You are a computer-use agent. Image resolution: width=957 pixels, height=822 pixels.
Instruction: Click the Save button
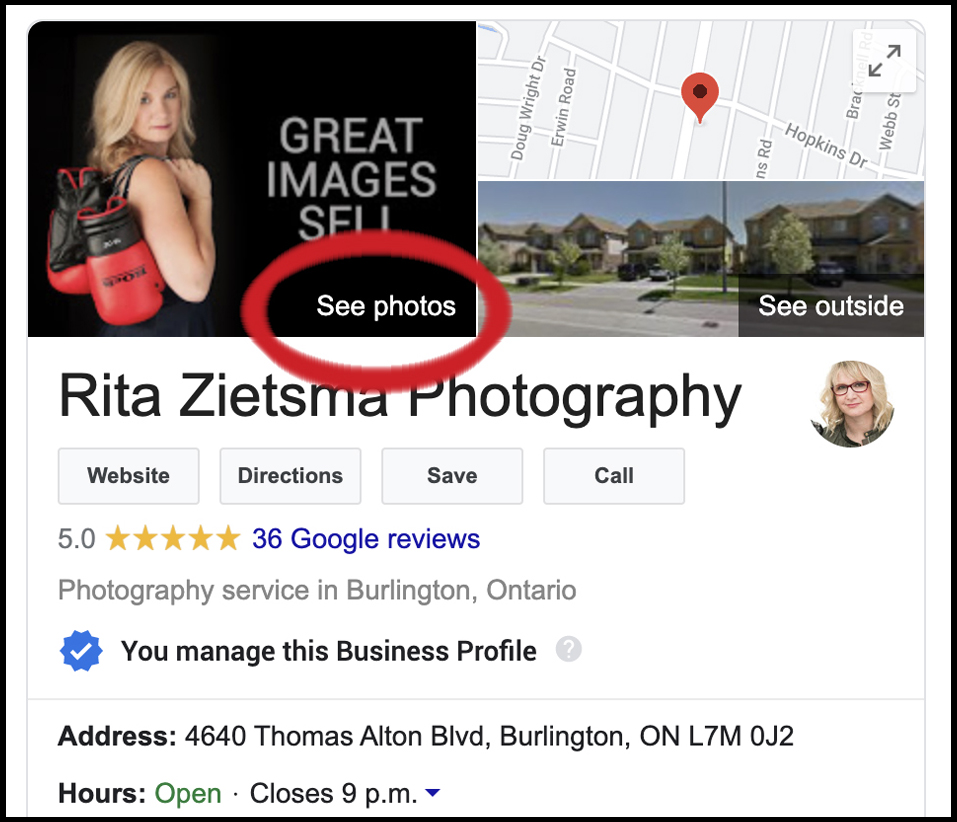tap(452, 476)
